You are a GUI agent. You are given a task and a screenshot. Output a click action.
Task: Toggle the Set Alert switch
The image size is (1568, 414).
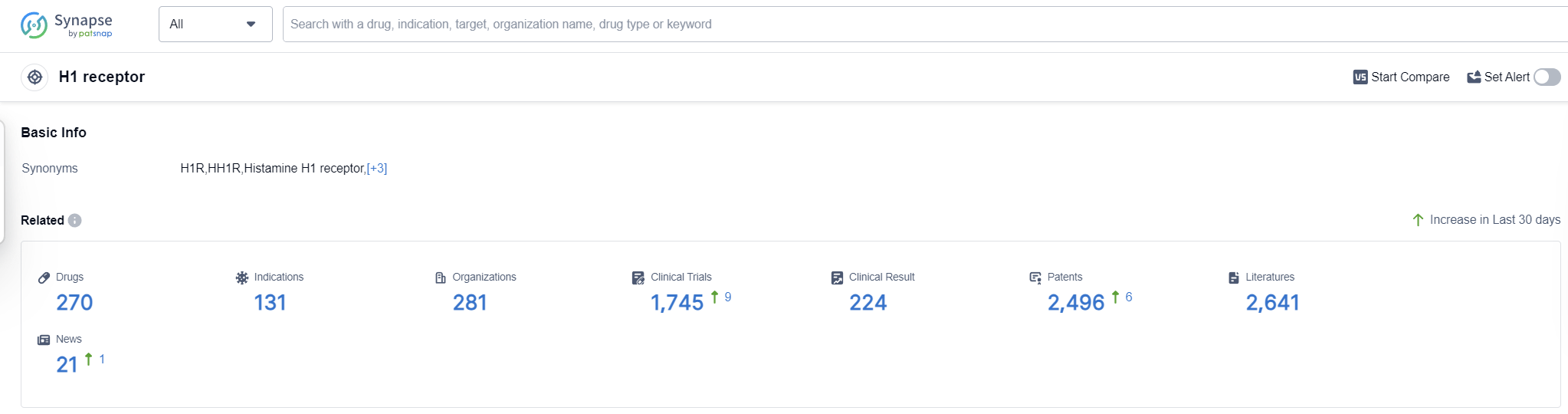click(x=1547, y=77)
